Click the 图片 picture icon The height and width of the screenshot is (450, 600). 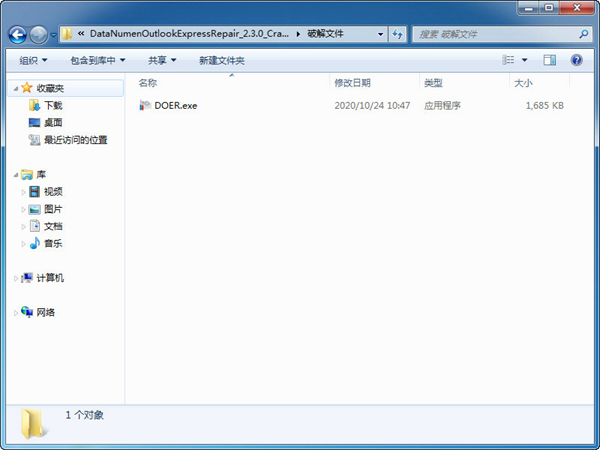[x=34, y=209]
